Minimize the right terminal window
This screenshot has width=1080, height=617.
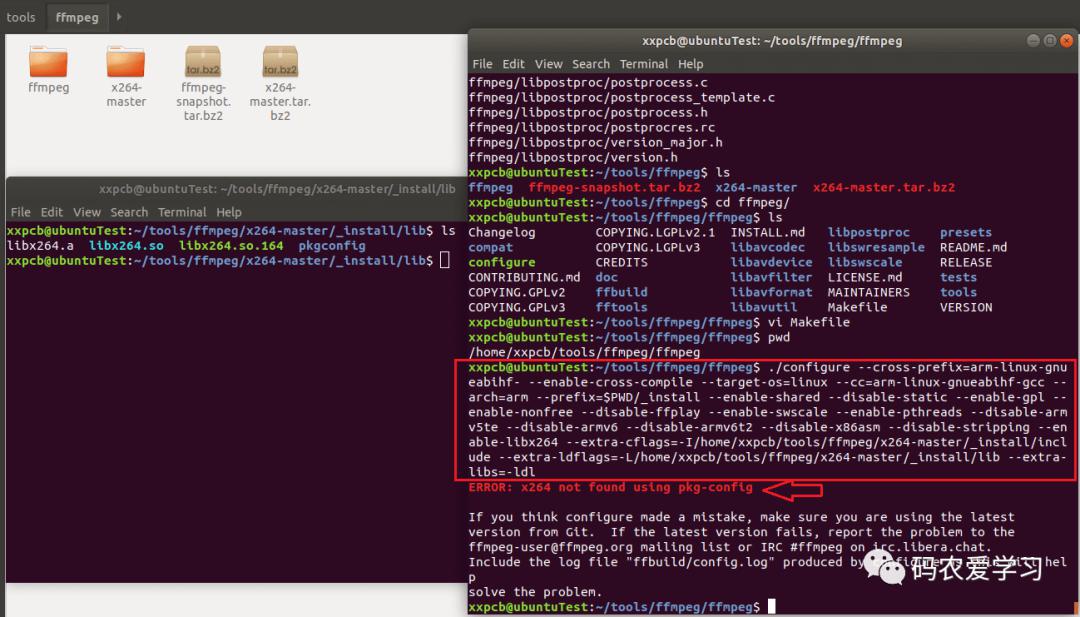(x=1033, y=41)
